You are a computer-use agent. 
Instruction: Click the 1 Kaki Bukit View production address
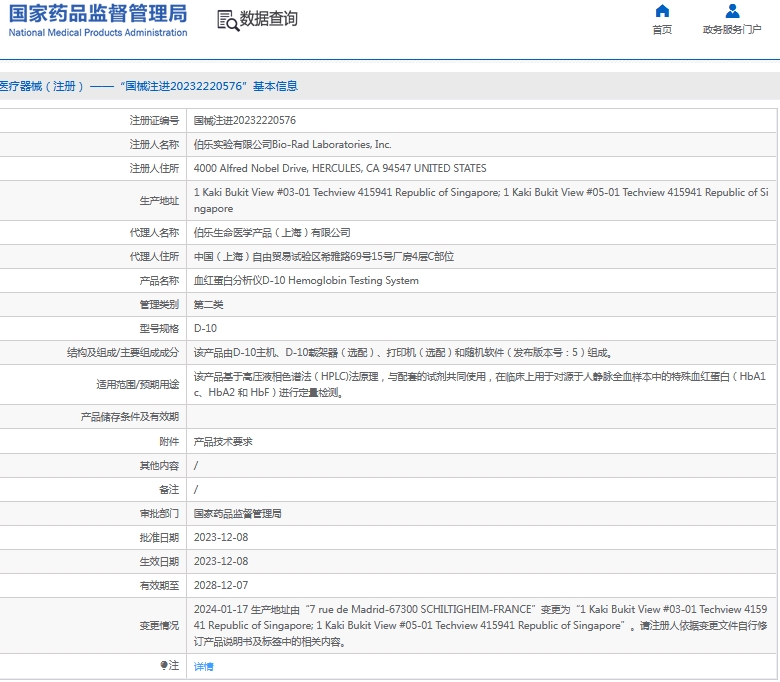[x=481, y=200]
